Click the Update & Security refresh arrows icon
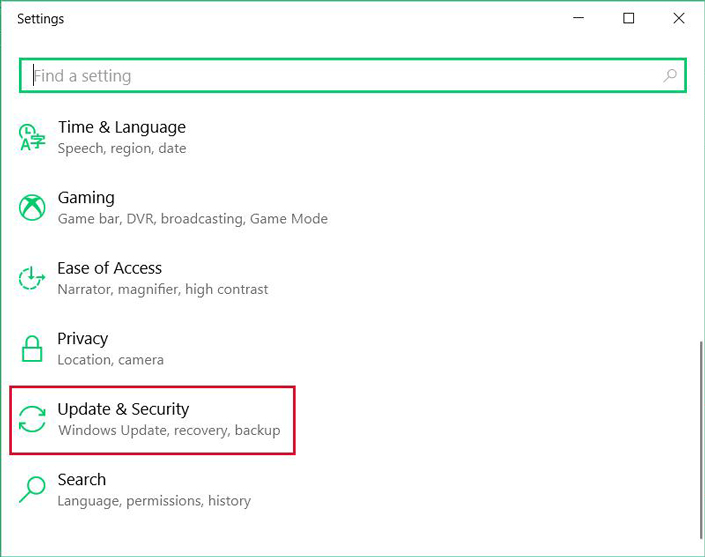The height and width of the screenshot is (557, 705). coord(32,419)
